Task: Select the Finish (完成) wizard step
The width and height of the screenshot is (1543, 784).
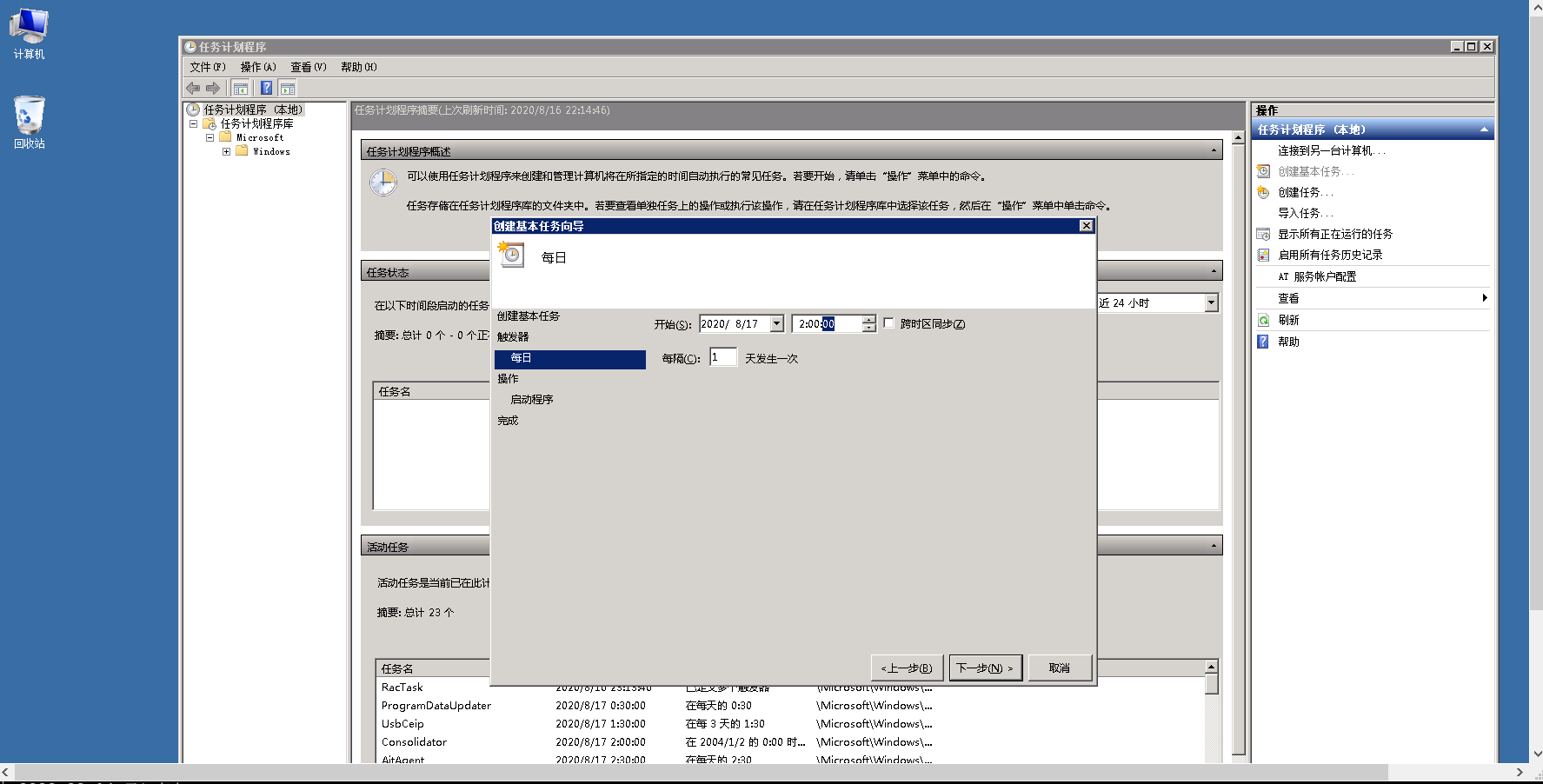Action: click(x=508, y=421)
